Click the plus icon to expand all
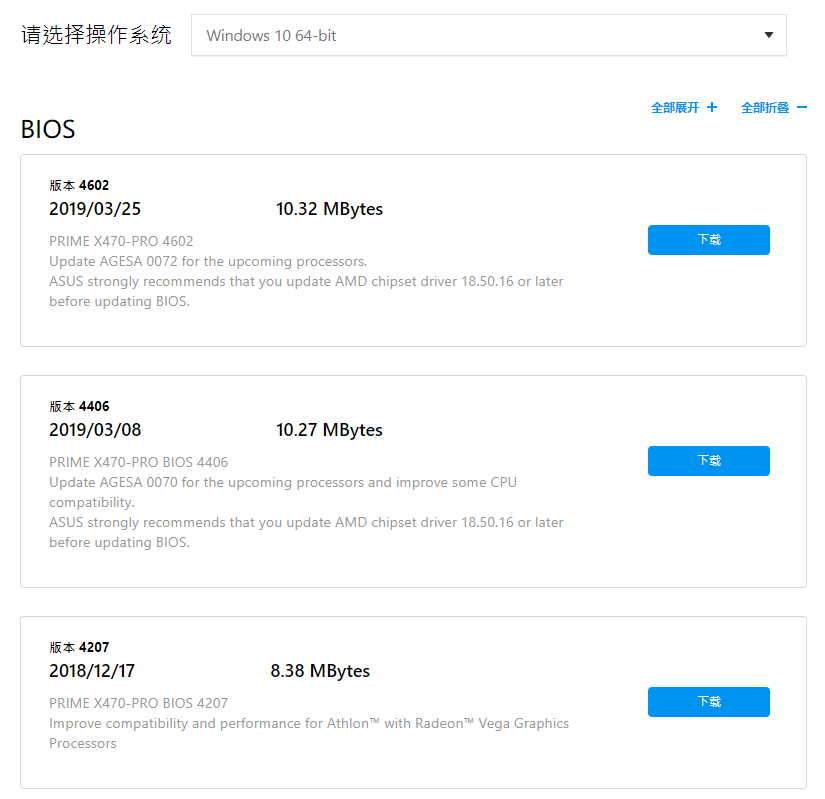The height and width of the screenshot is (799, 825). (x=712, y=107)
